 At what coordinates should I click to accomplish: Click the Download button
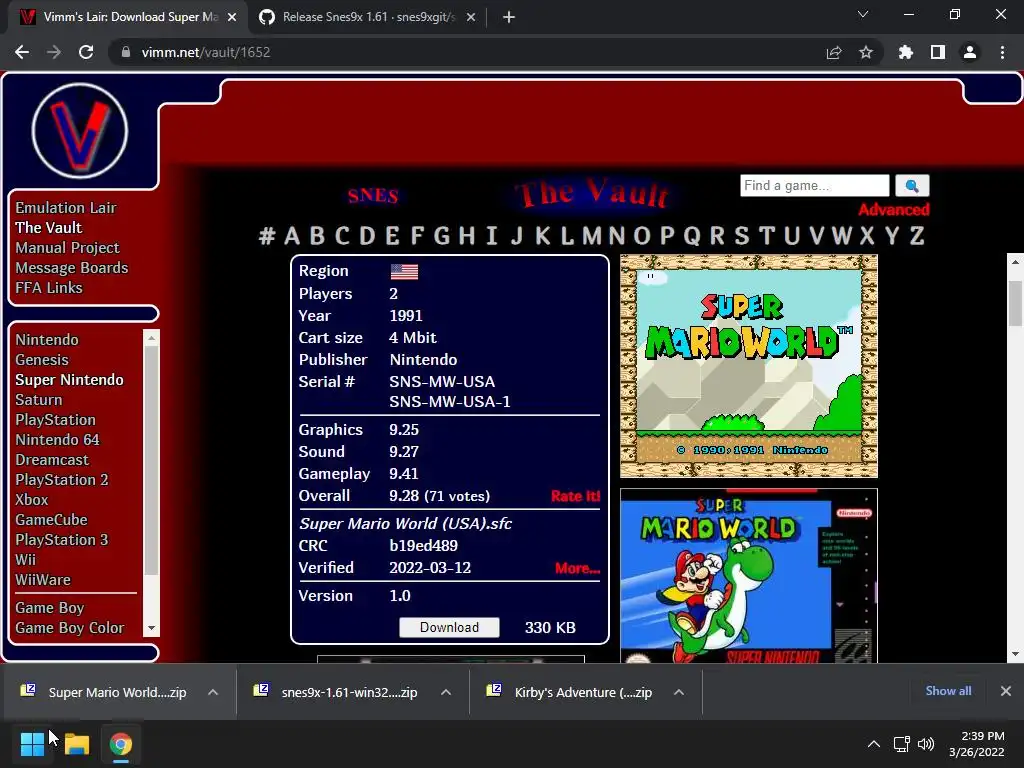(449, 628)
